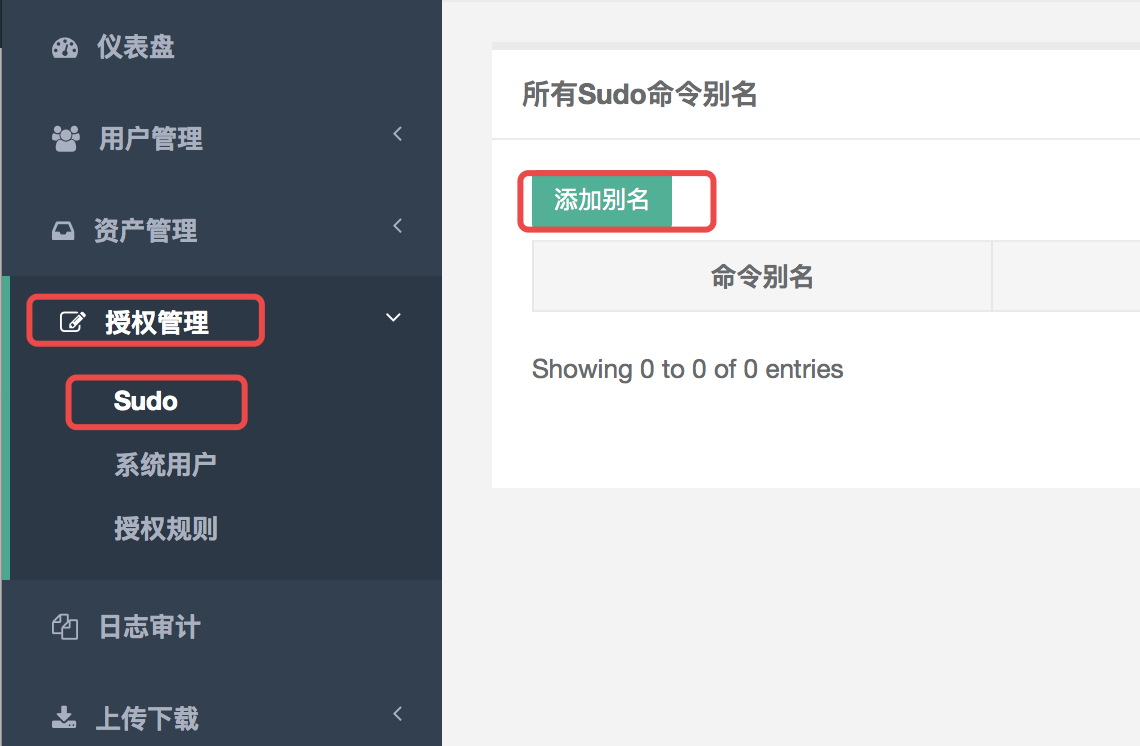This screenshot has height=746, width=1140.
Task: Expand the 资产管理 chevron arrow
Action: point(397,226)
